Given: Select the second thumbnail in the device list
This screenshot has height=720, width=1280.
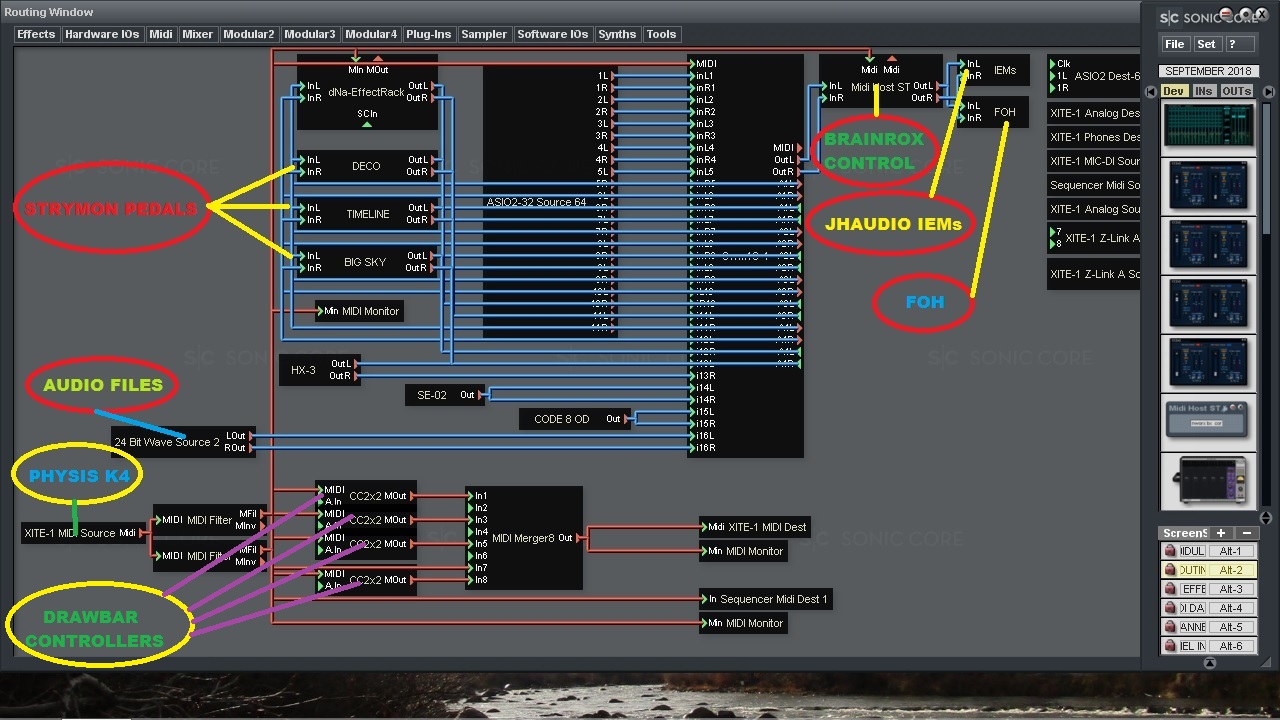Looking at the screenshot, I should tap(1209, 184).
